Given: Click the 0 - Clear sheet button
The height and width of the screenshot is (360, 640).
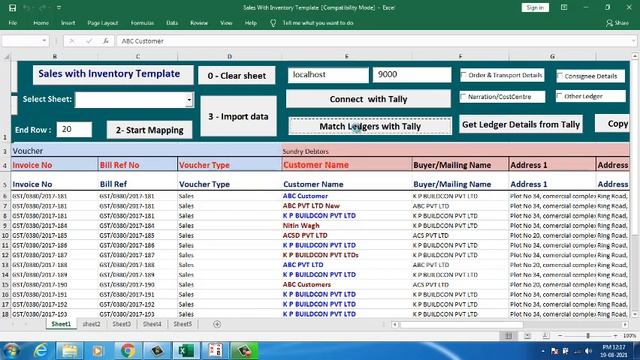Looking at the screenshot, I should 237,76.
